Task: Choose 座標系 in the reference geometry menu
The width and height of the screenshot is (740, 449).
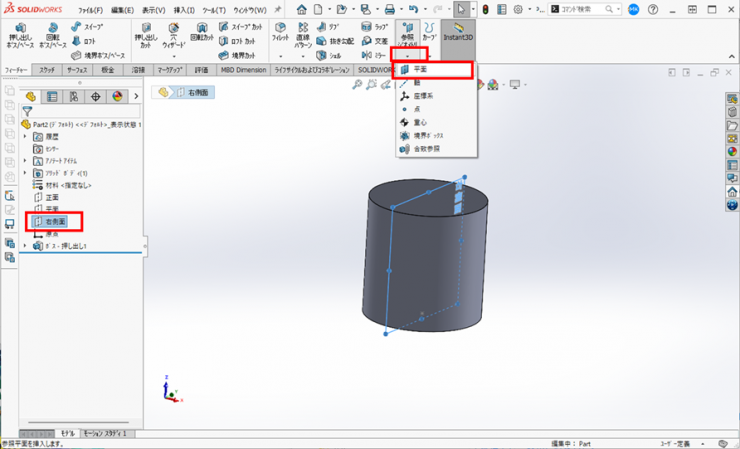Action: pyautogui.click(x=424, y=96)
